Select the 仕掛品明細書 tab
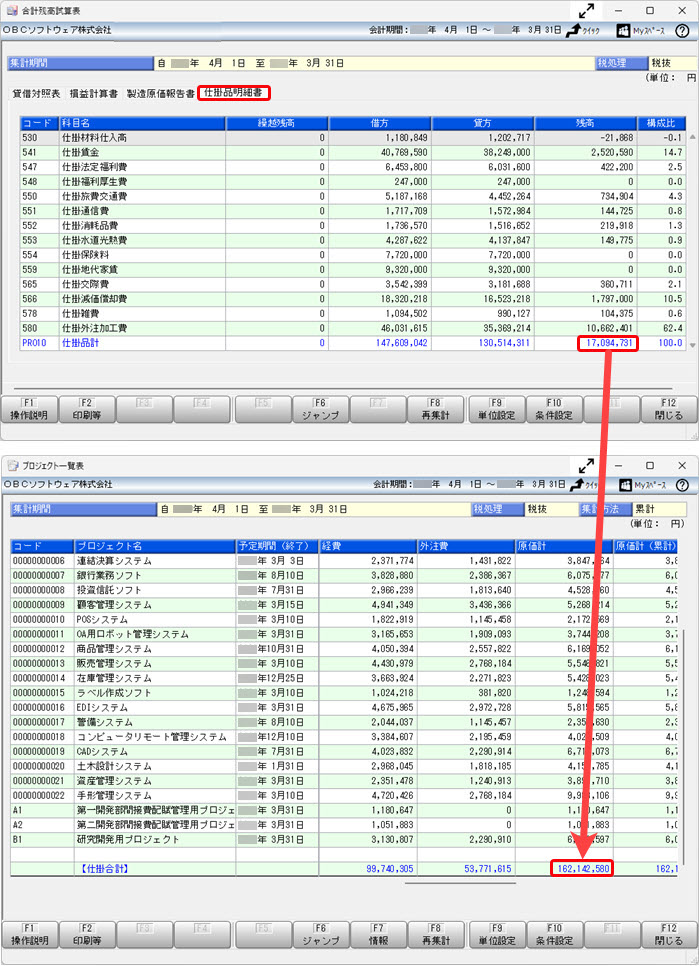Viewport: 699px width, 966px height. click(x=234, y=93)
